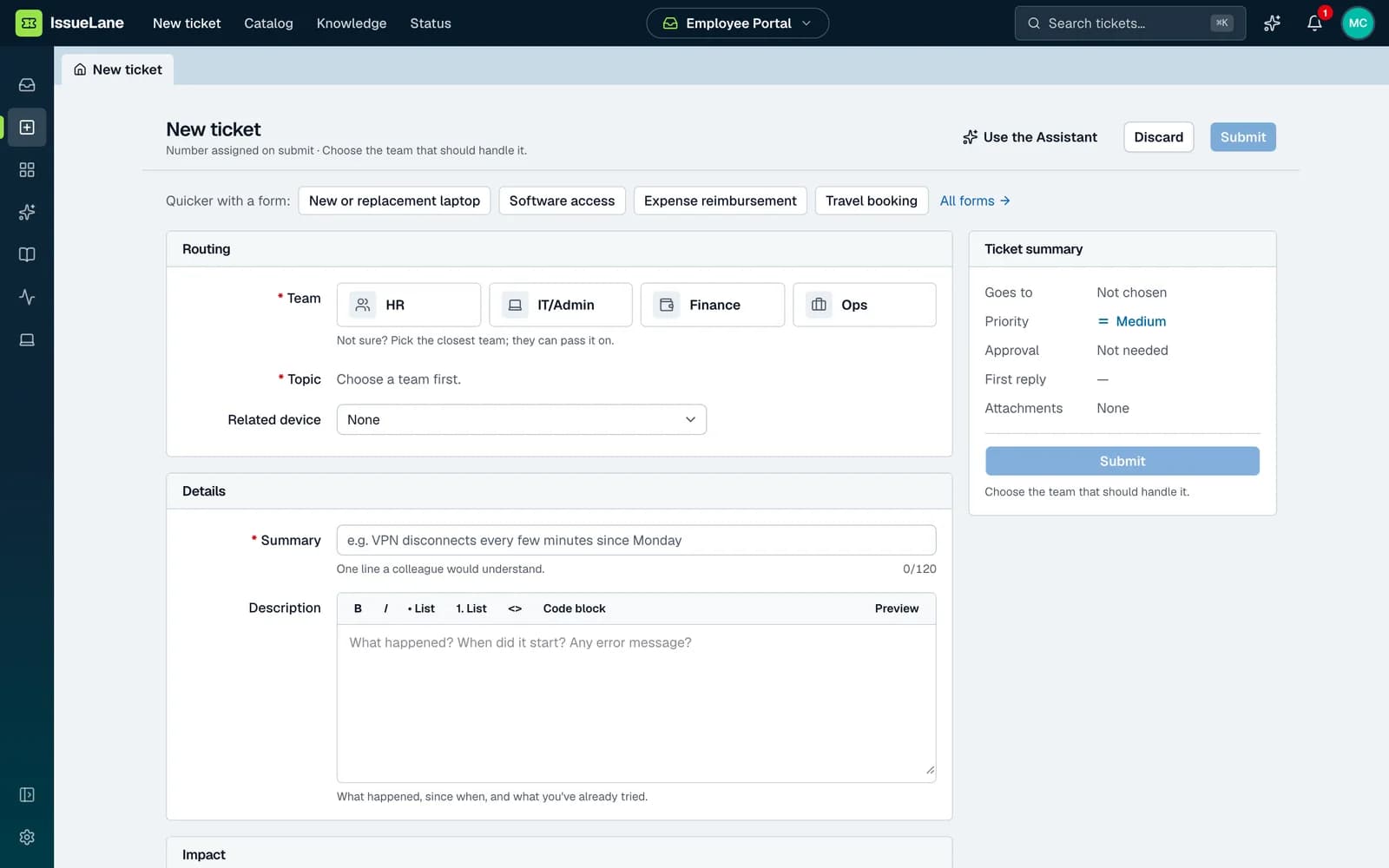Insert a Code block
Image resolution: width=1389 pixels, height=868 pixels.
pos(575,608)
